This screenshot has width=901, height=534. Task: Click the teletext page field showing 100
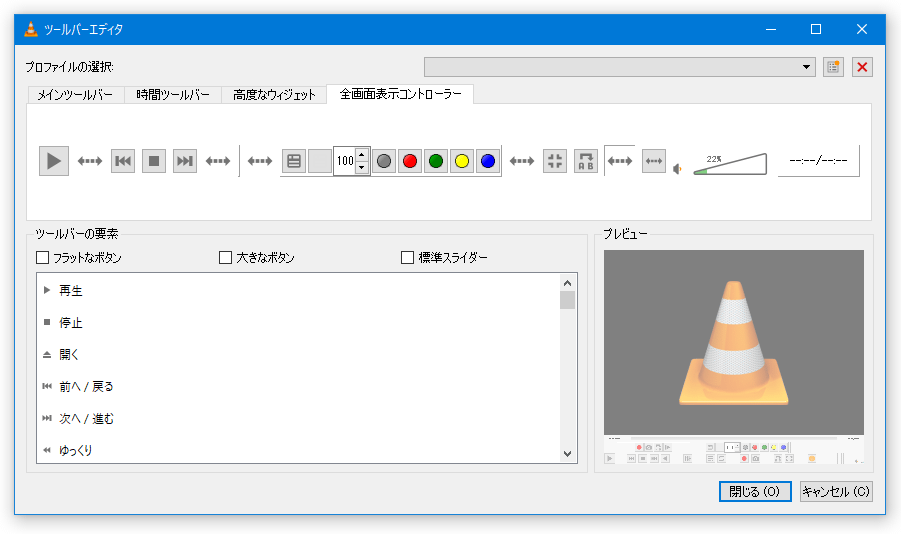pos(345,161)
